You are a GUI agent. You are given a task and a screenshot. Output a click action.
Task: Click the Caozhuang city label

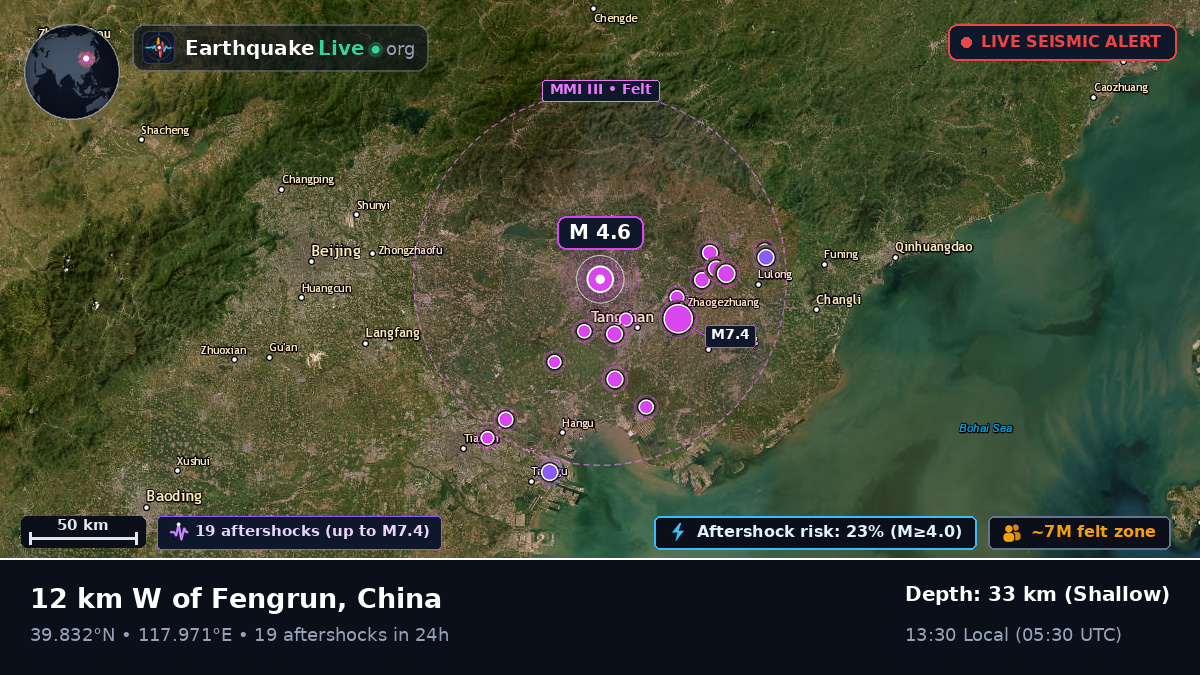(1121, 87)
